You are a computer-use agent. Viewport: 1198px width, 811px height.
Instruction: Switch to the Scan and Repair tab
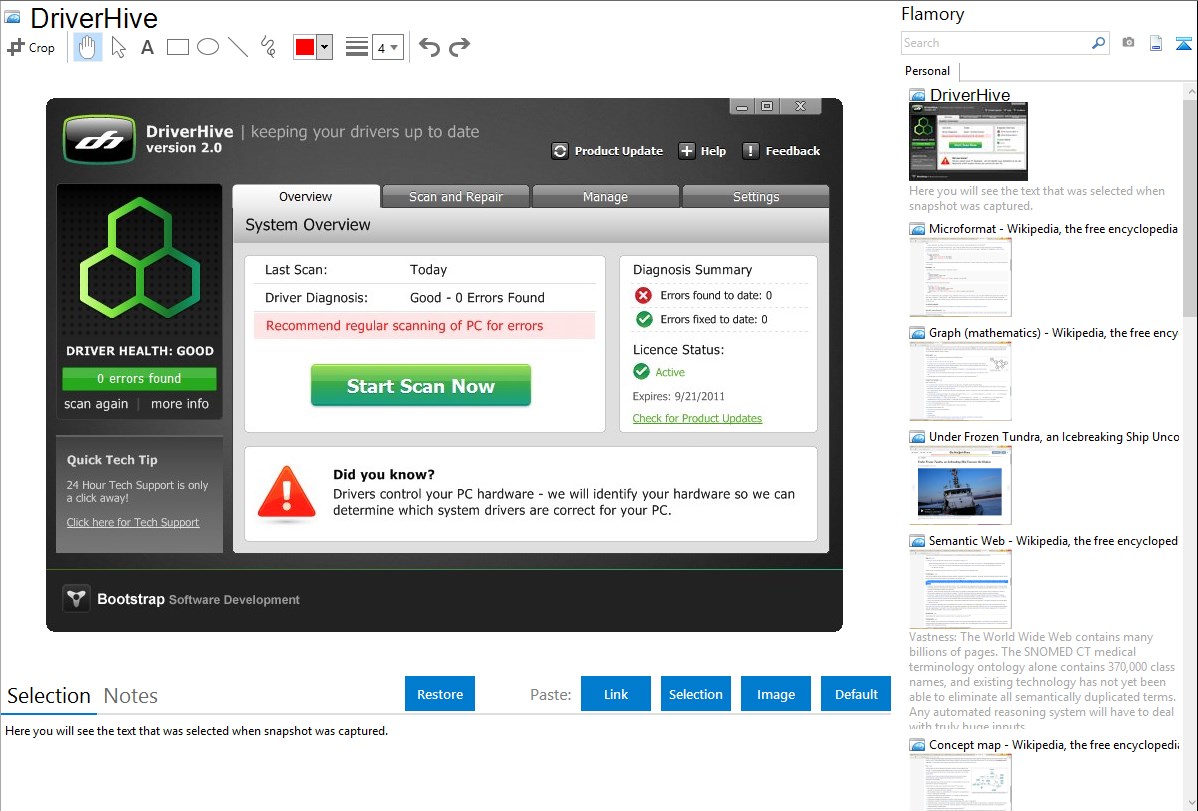click(x=455, y=196)
